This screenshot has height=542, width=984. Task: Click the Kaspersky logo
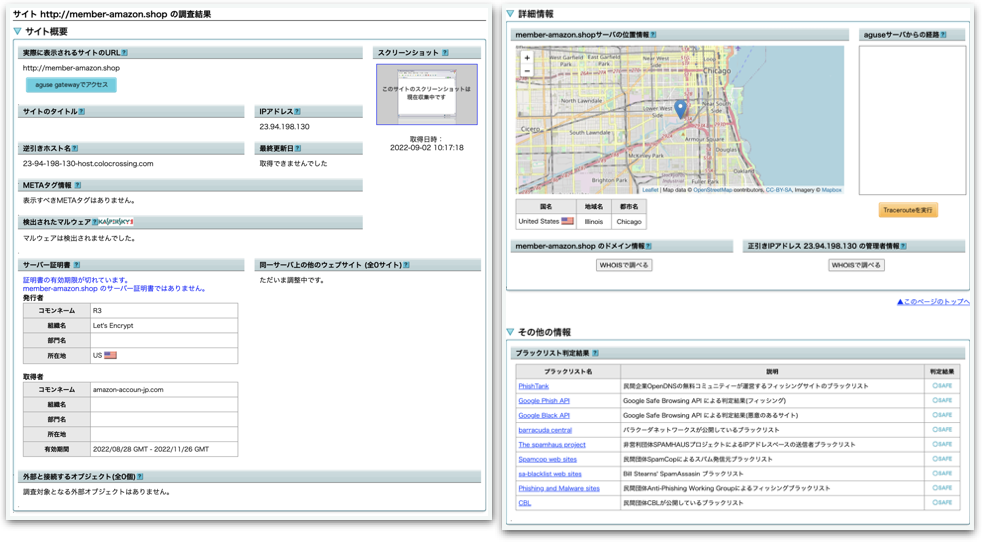pyautogui.click(x=116, y=222)
